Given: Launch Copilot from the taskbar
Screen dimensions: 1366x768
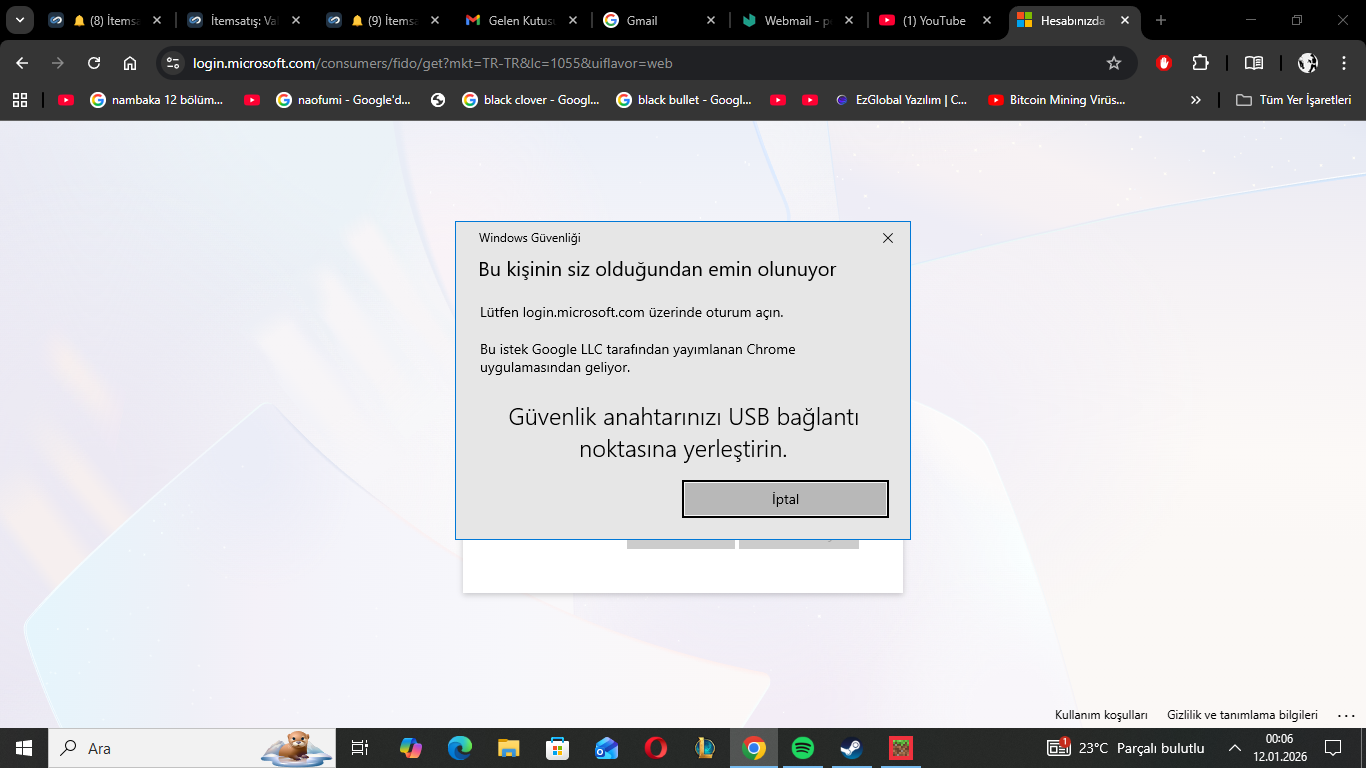Looking at the screenshot, I should [x=411, y=748].
